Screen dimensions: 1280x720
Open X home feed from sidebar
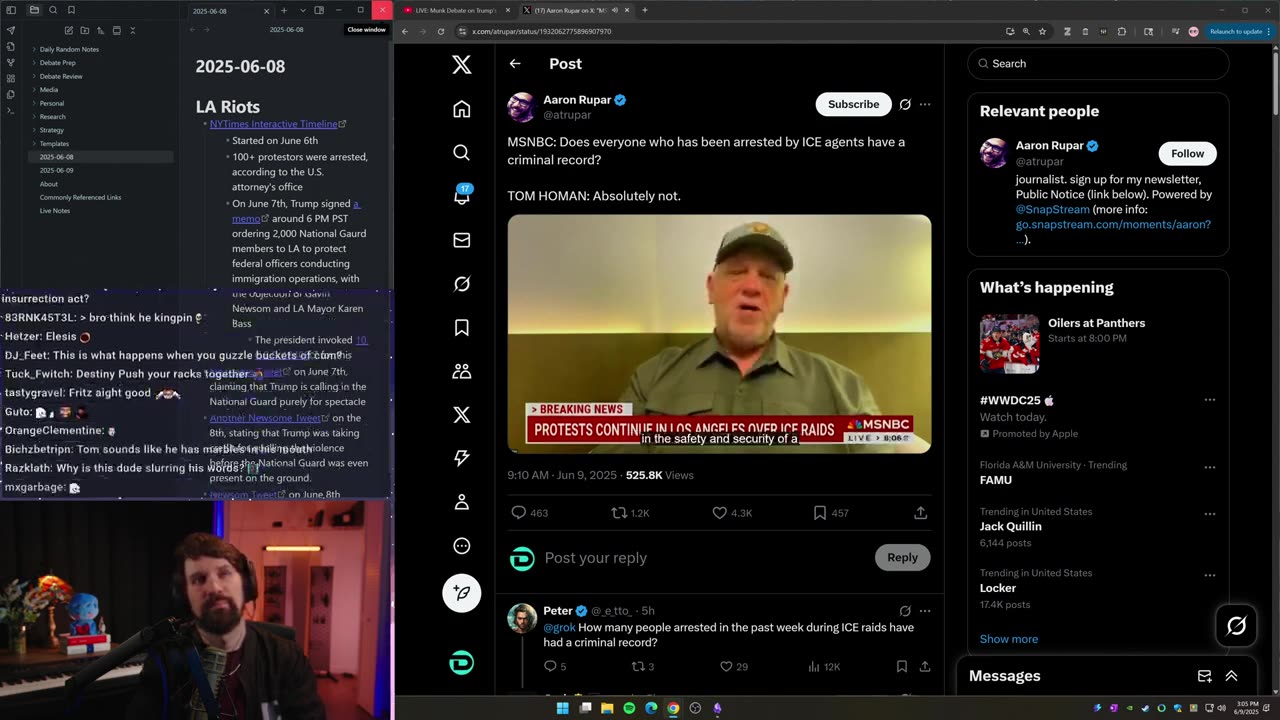point(461,109)
